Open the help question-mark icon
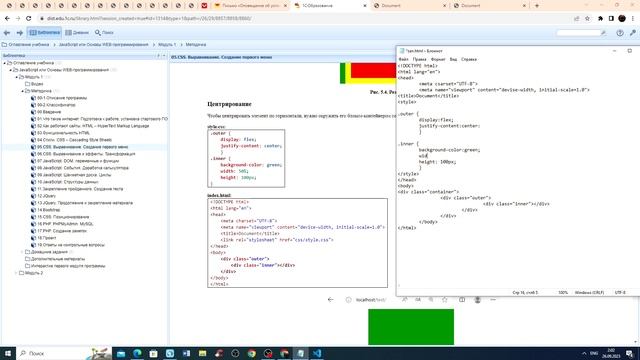Screen dimensions: 640x360 pyautogui.click(x=620, y=33)
